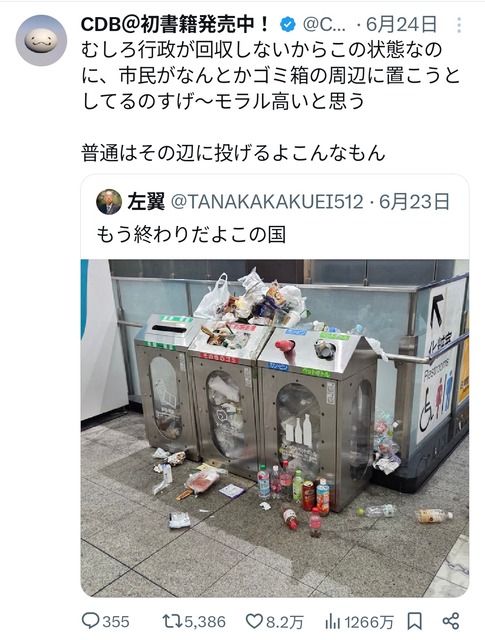Click quoted display name 左翼

click(x=146, y=202)
